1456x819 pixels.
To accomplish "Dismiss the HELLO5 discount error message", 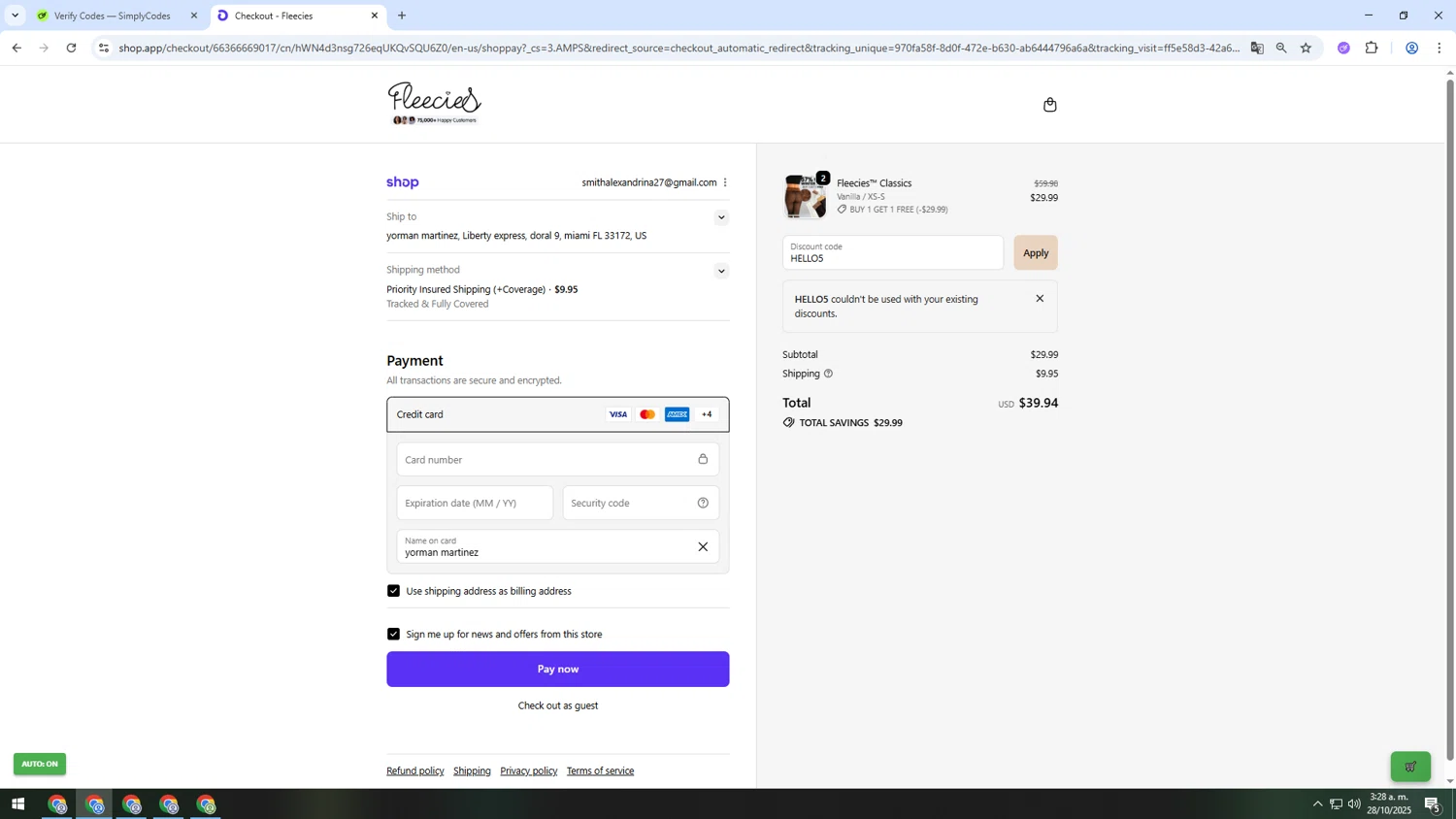I will 1040,299.
